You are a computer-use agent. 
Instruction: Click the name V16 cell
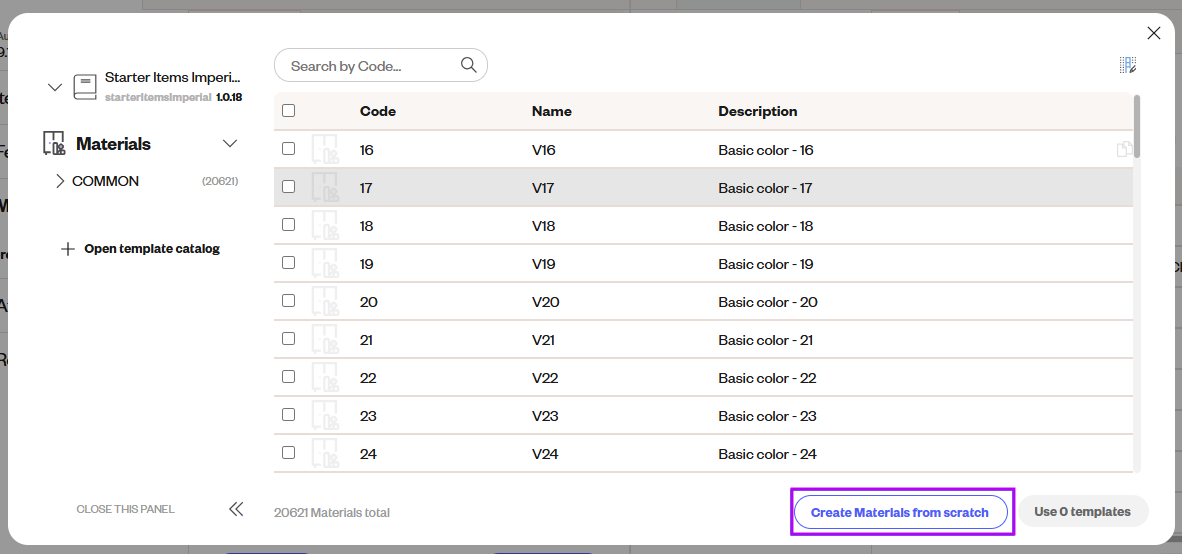pyautogui.click(x=544, y=149)
